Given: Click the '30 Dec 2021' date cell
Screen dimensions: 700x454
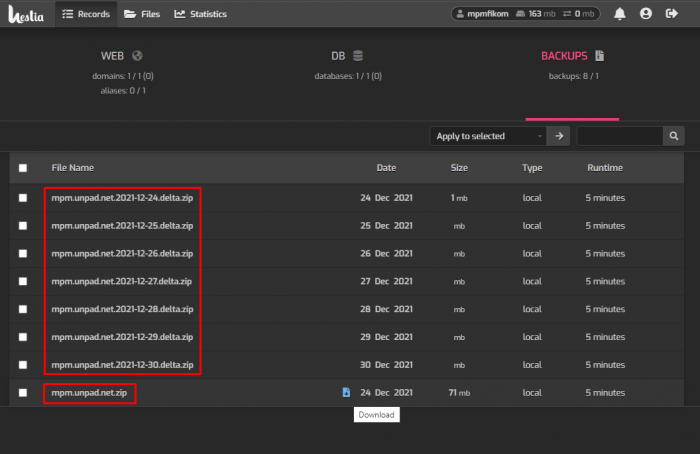Looking at the screenshot, I should (x=386, y=365).
